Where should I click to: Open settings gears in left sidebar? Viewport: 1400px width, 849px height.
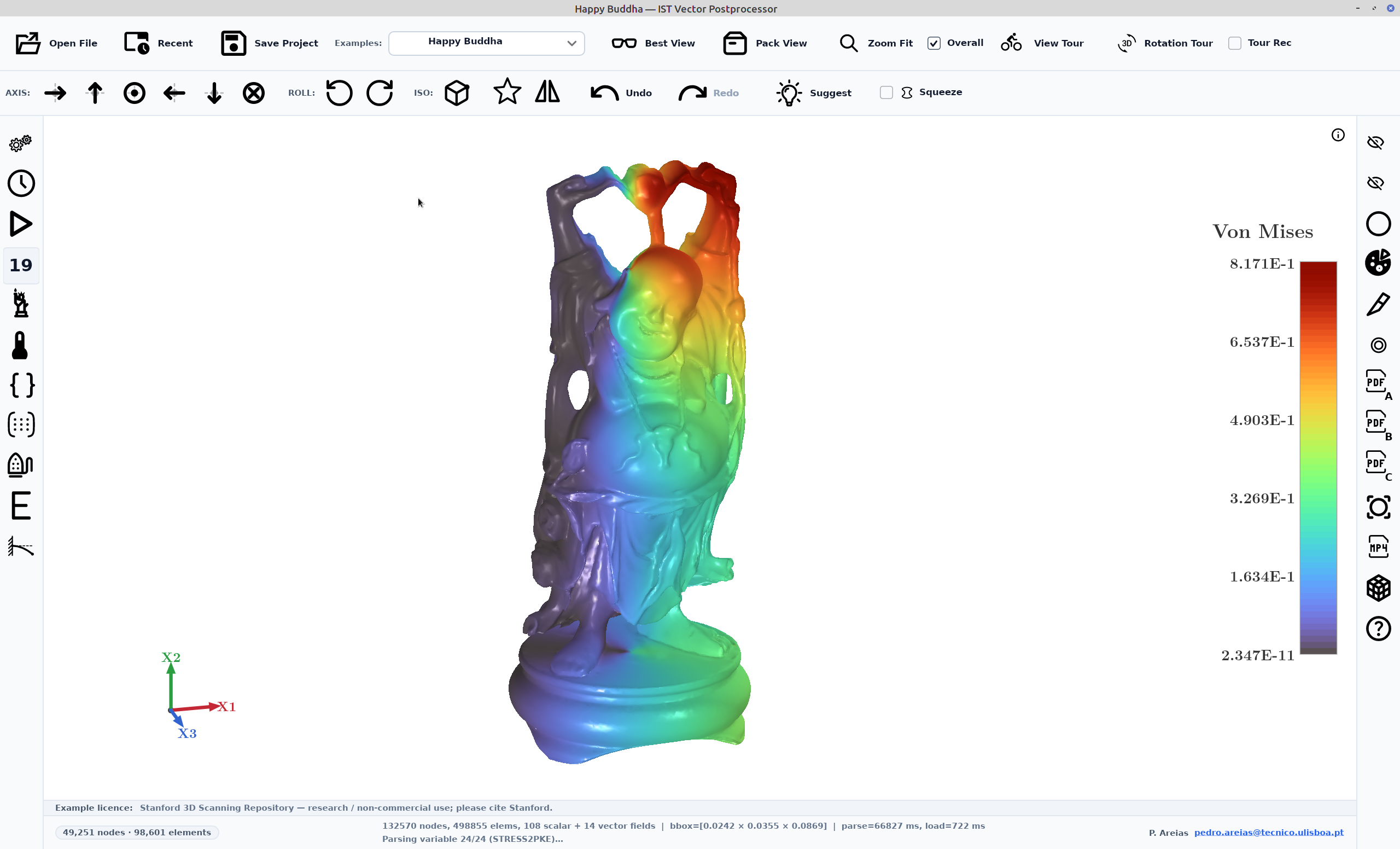tap(21, 143)
